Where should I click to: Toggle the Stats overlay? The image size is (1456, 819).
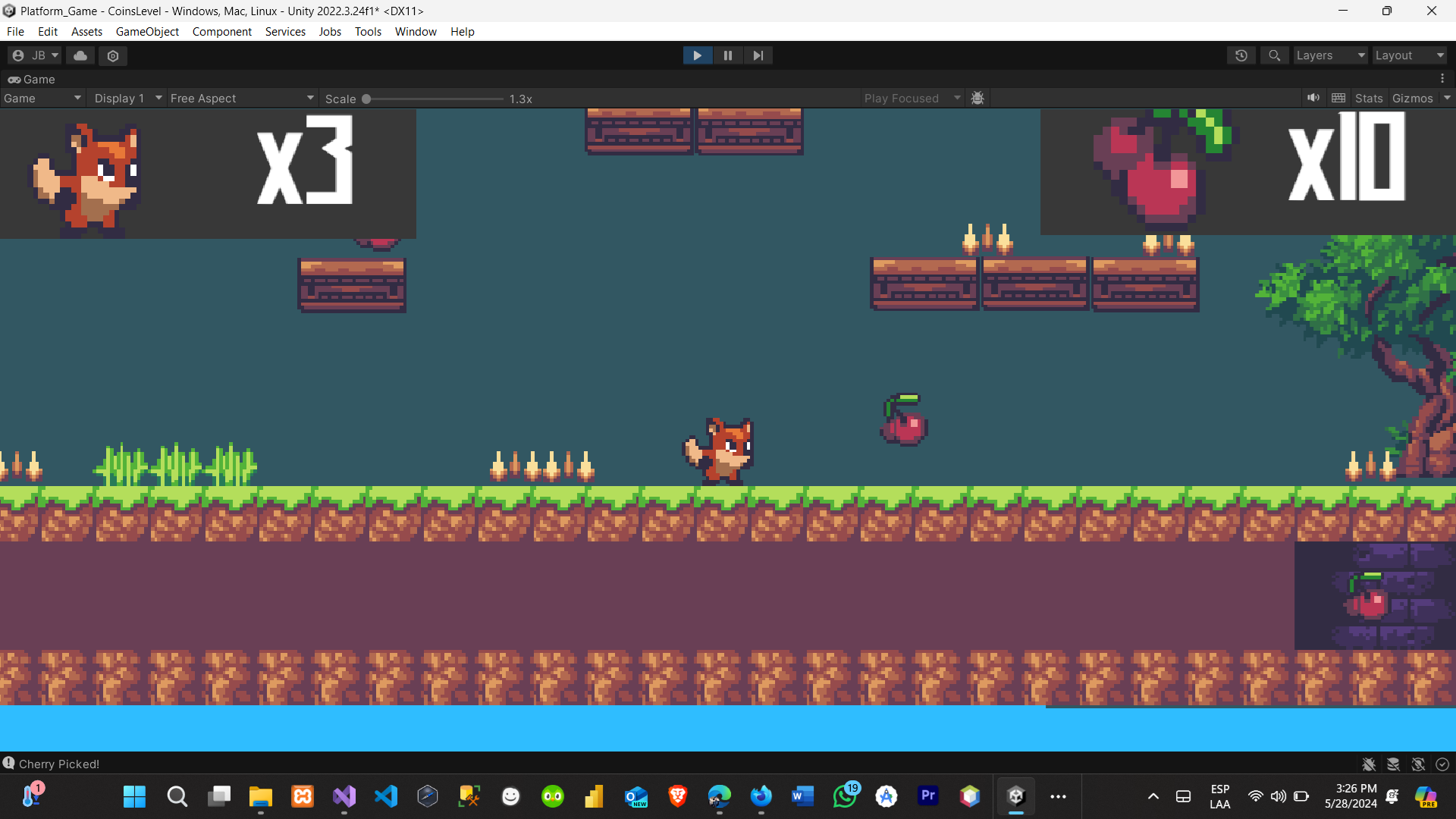(x=1369, y=99)
